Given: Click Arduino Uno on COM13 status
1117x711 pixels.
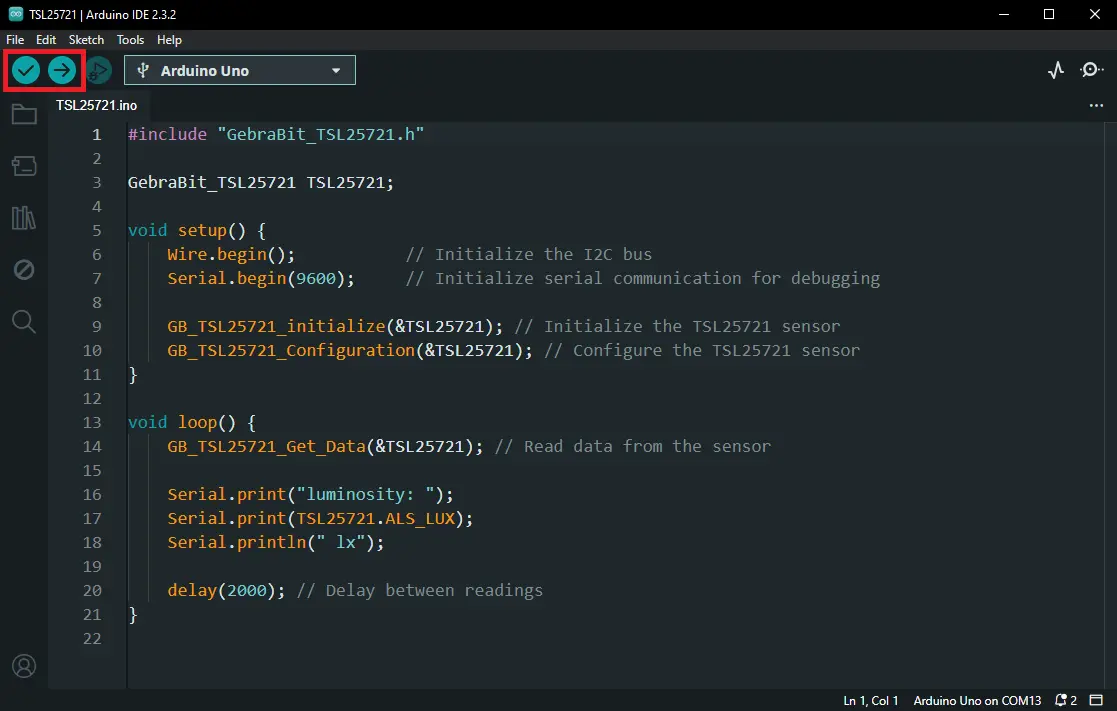Looking at the screenshot, I should point(977,700).
